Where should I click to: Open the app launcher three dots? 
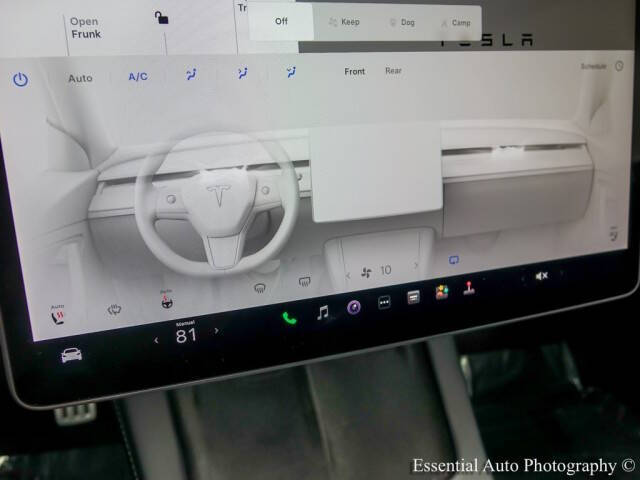tap(384, 302)
